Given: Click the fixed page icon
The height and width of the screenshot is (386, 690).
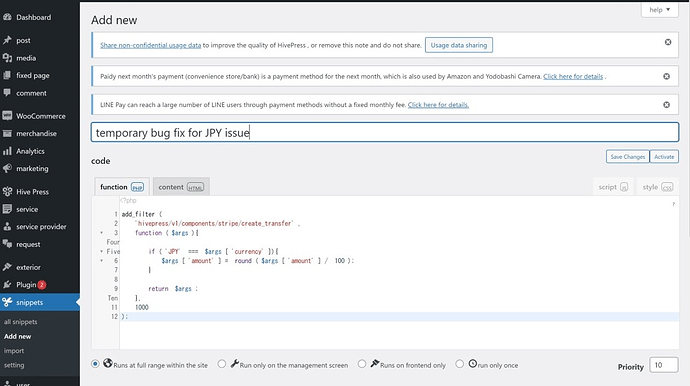Looking at the screenshot, I should [7, 75].
